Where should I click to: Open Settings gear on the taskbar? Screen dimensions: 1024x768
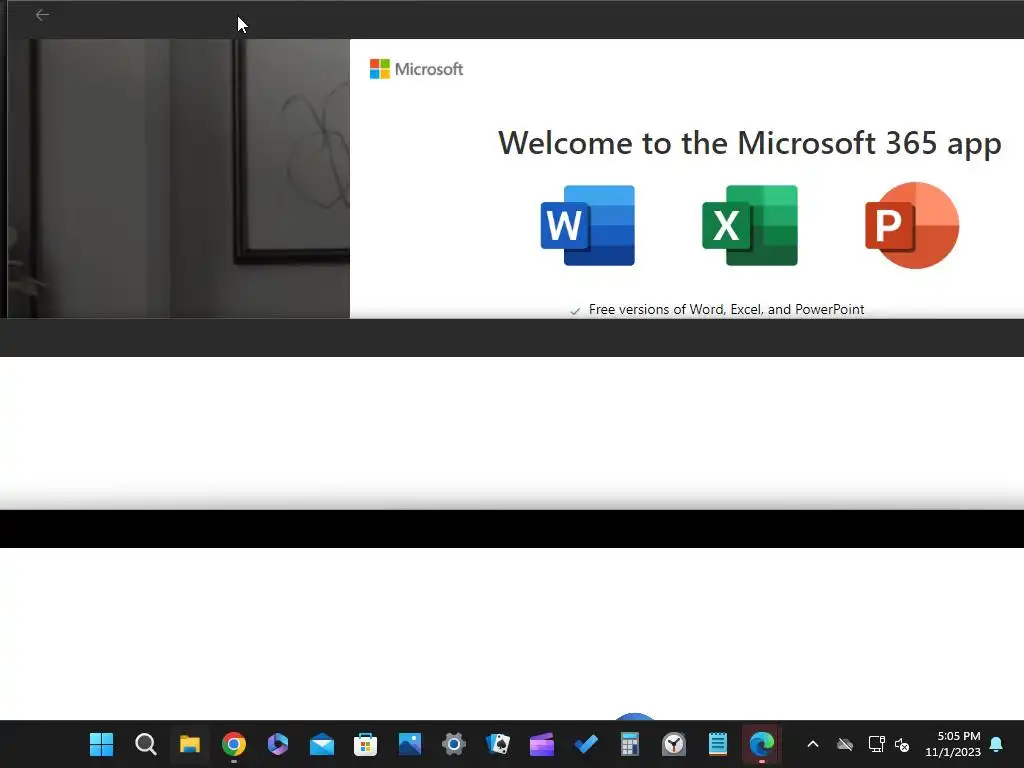(x=454, y=744)
